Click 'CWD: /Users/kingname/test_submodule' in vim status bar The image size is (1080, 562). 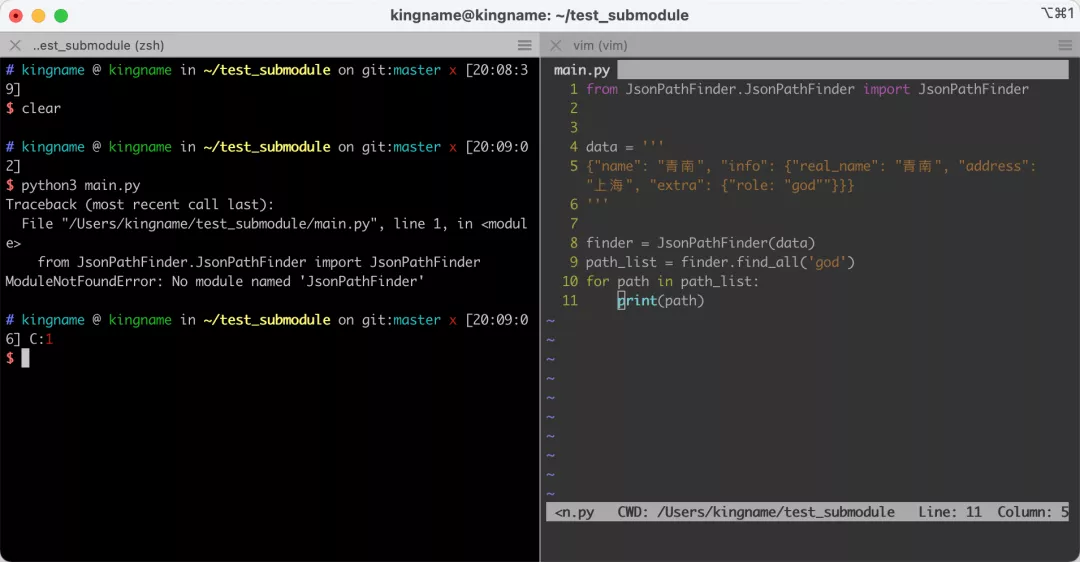[x=756, y=512]
